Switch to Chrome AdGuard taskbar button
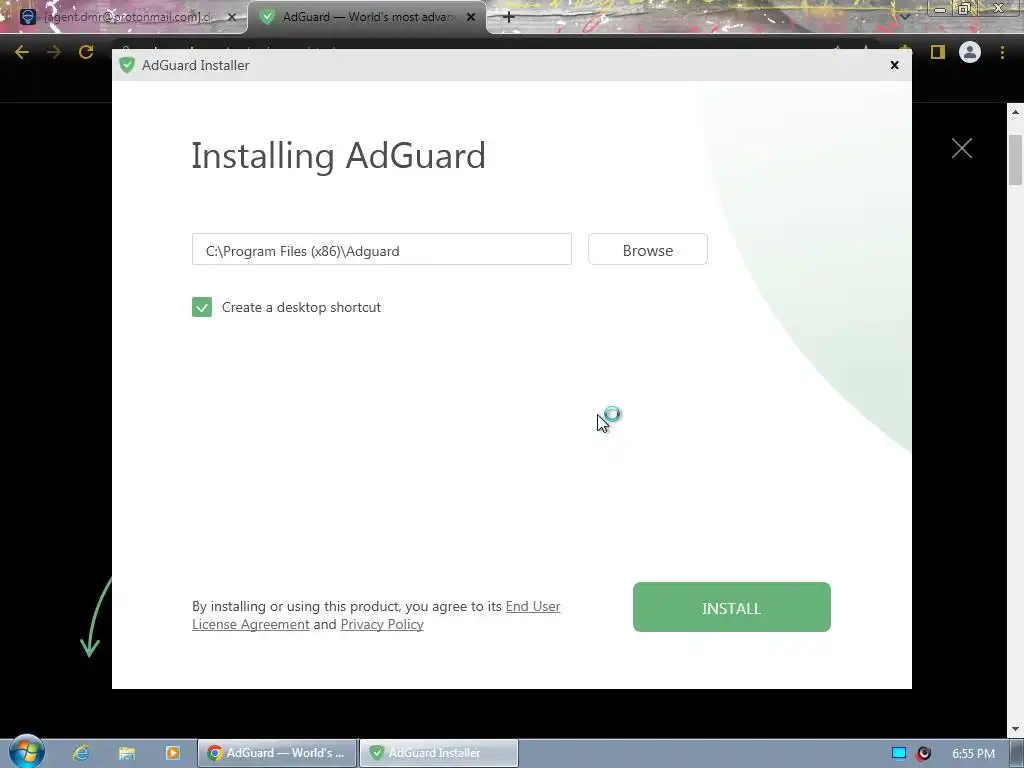Viewport: 1024px width, 768px height. [x=277, y=753]
